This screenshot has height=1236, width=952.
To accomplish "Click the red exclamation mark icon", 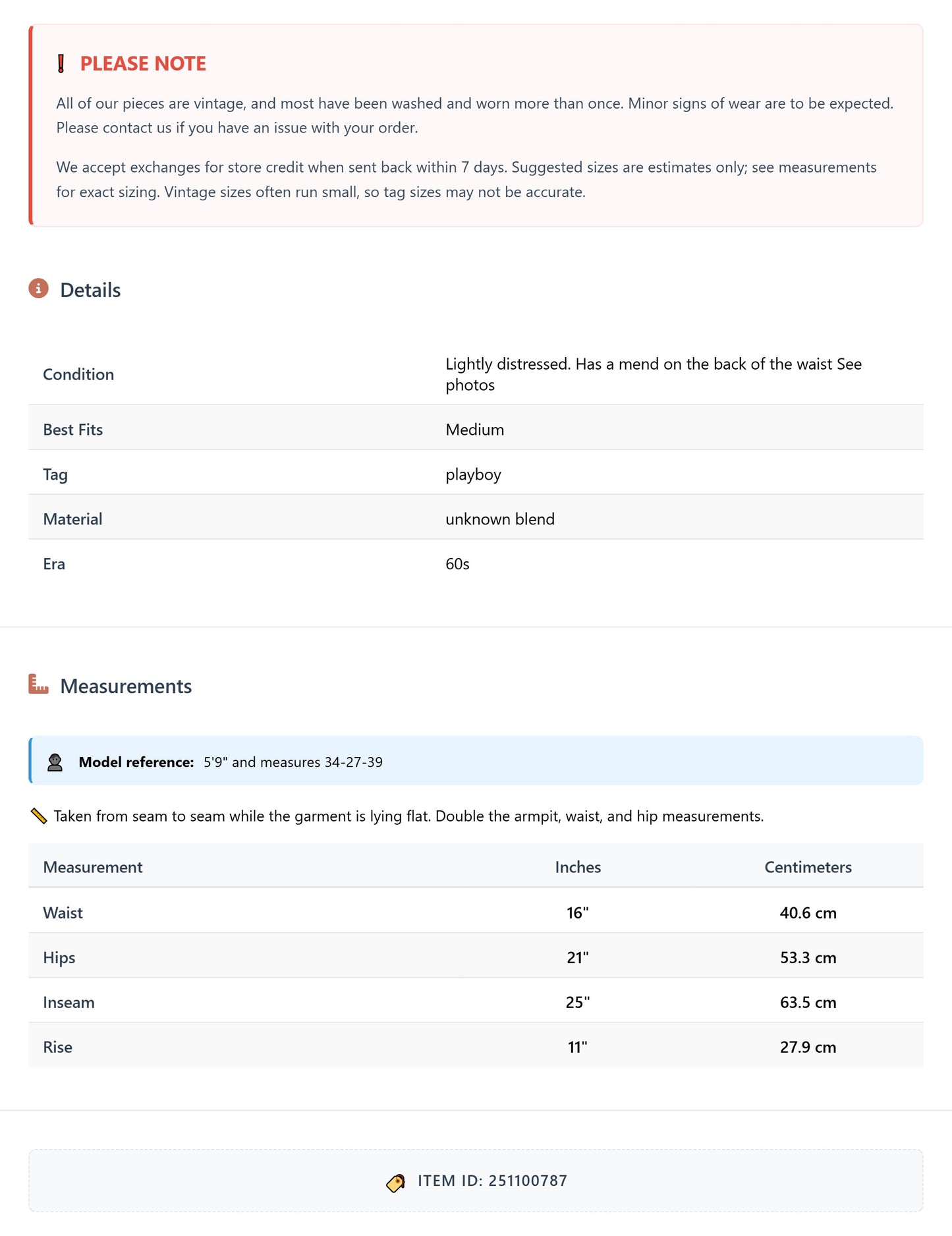I will (61, 64).
